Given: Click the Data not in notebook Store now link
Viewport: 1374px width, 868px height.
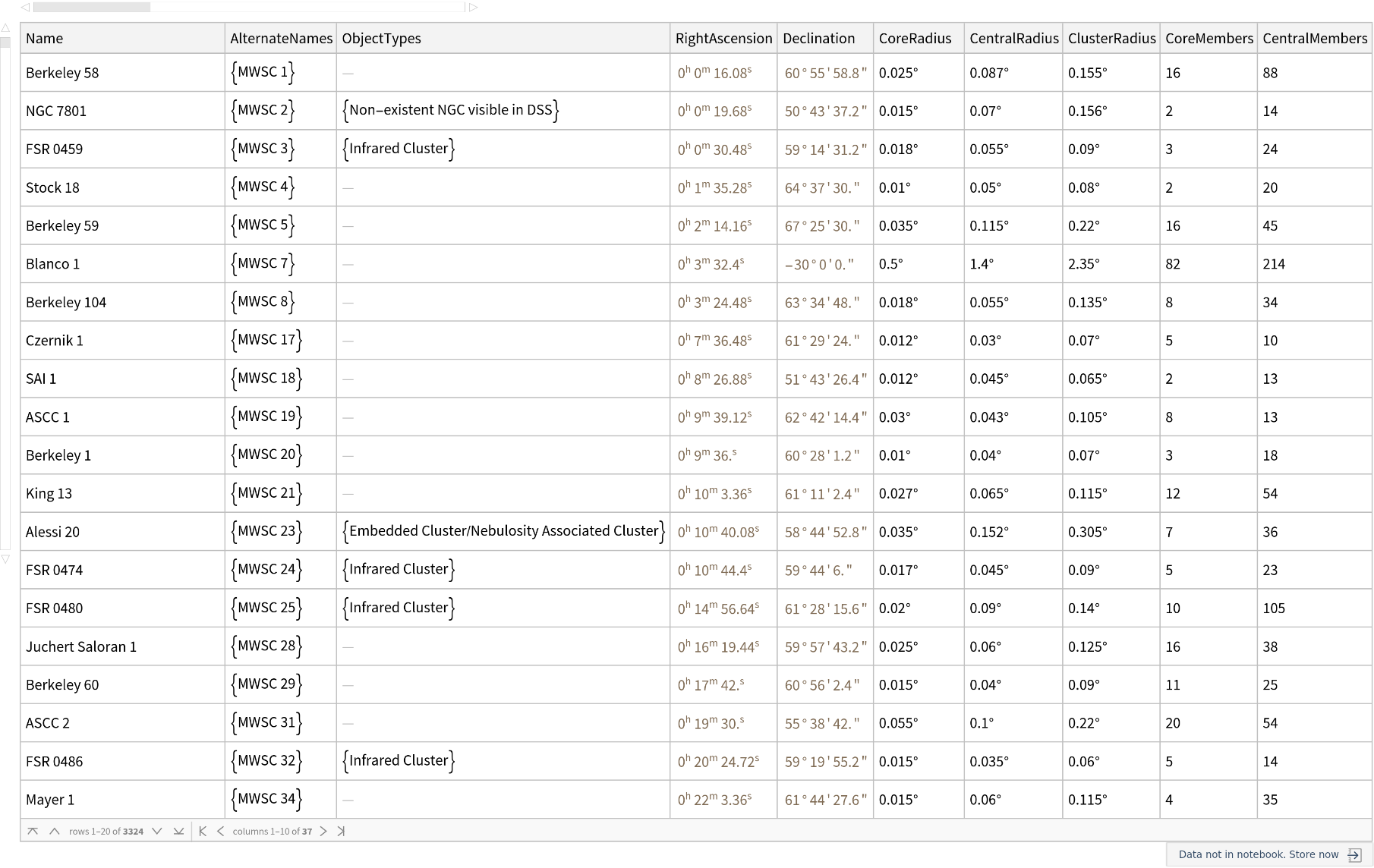Looking at the screenshot, I should 1258,855.
